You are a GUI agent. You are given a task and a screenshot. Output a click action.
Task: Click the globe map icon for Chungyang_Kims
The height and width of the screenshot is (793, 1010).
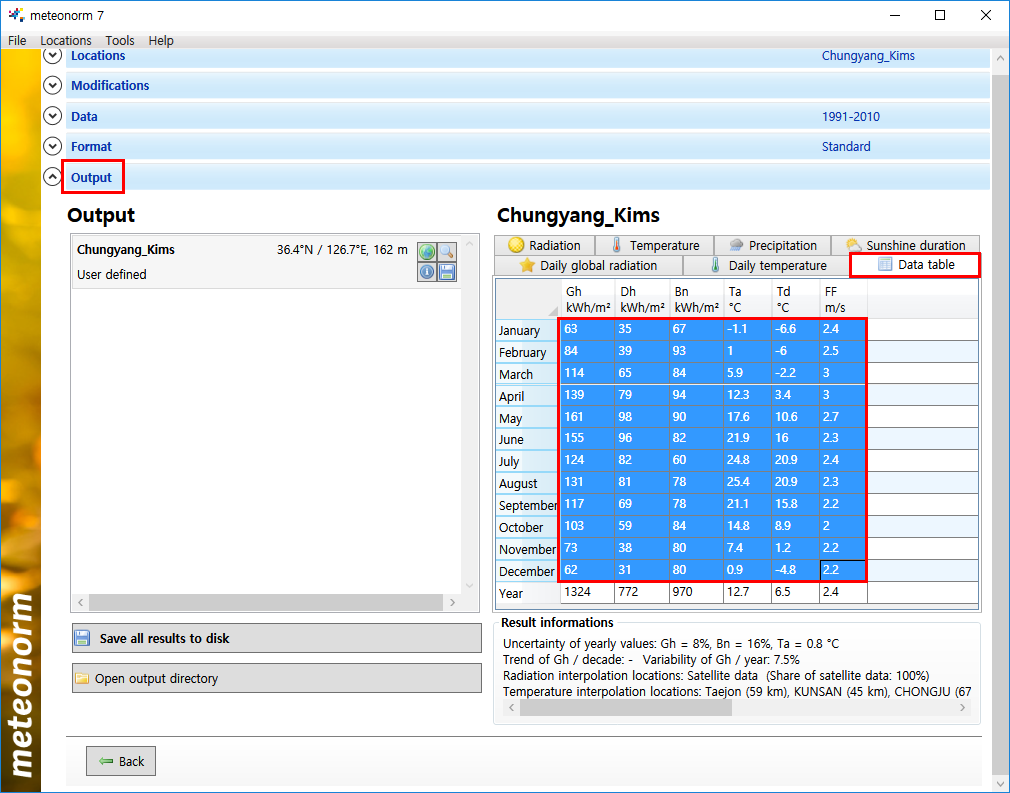(x=427, y=252)
